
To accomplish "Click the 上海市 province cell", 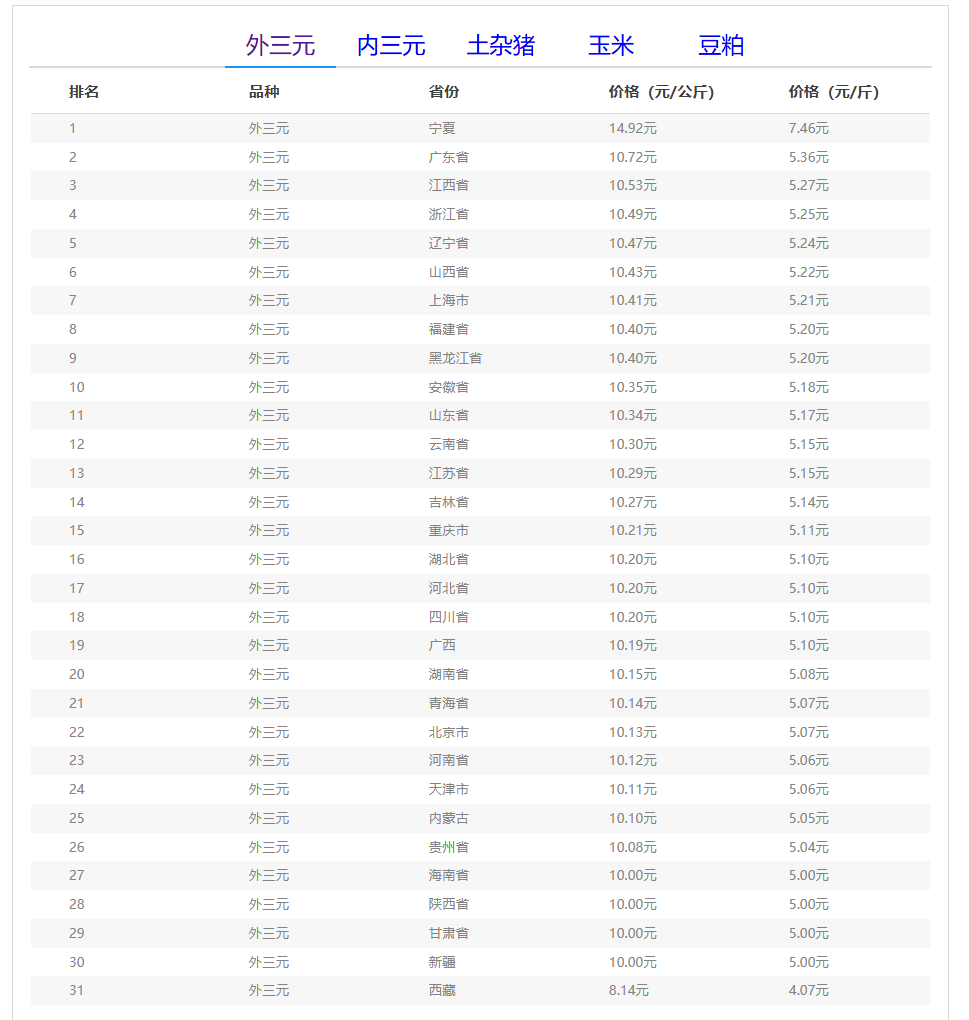I will tap(449, 300).
